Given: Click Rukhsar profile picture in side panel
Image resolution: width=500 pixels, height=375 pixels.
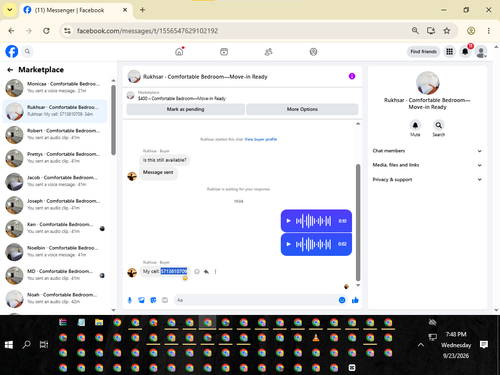Looking at the screenshot, I should (x=428, y=83).
